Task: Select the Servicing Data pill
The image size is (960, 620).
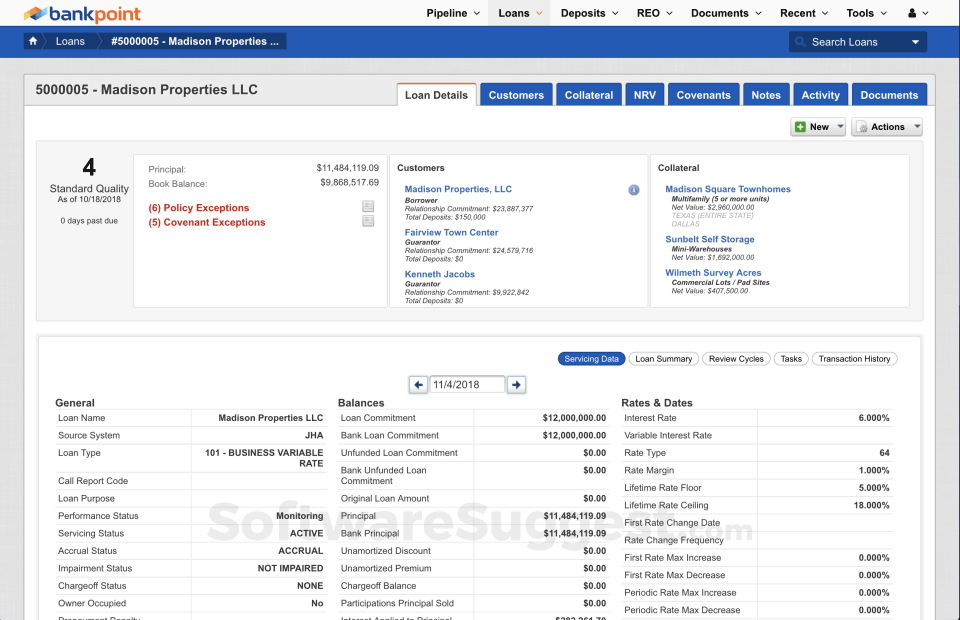Action: tap(592, 359)
